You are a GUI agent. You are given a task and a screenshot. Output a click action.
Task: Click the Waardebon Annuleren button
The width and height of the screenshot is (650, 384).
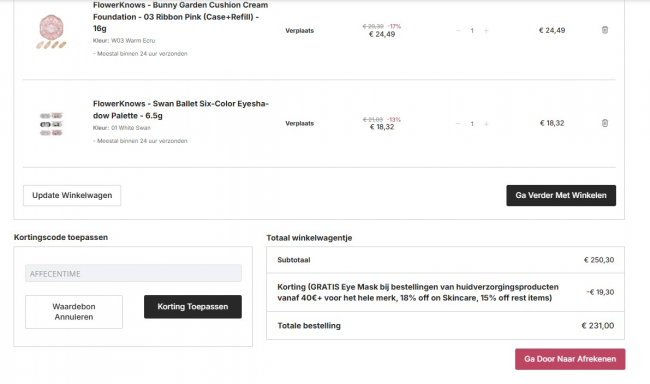[74, 312]
